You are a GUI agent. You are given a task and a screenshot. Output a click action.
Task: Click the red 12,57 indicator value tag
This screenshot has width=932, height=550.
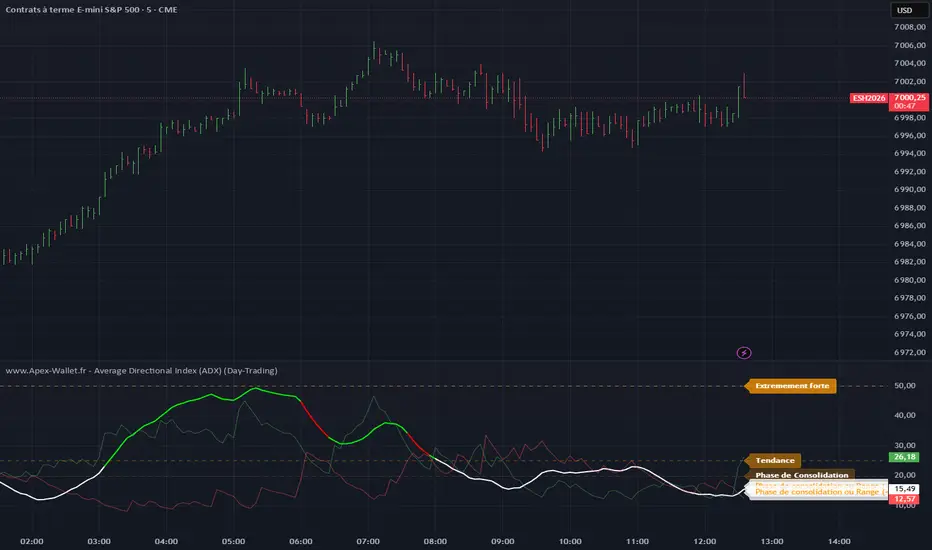903,498
